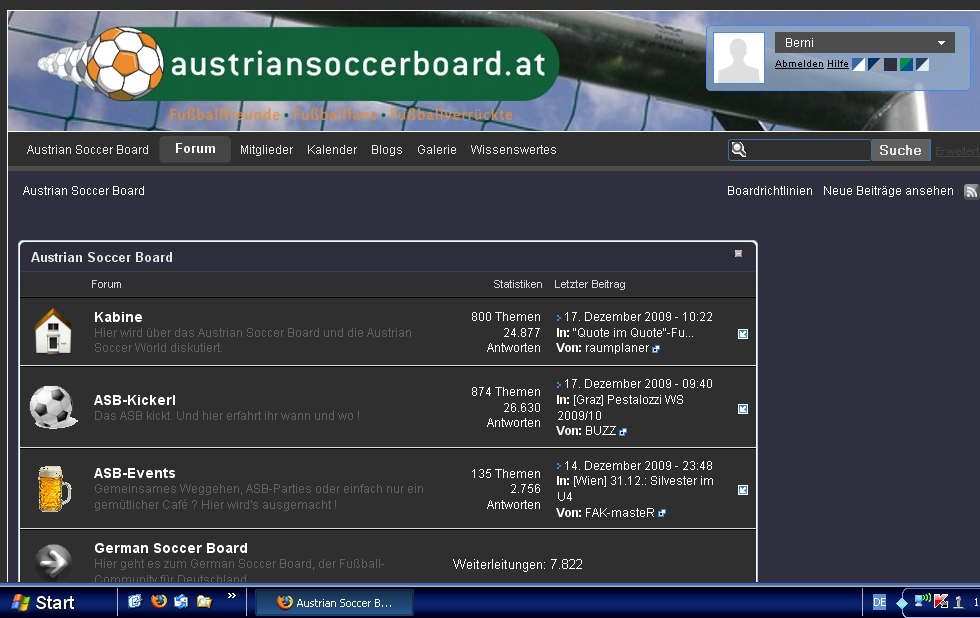Select the blue-and-white skin swatch
This screenshot has width=980, height=618.
pos(859,64)
